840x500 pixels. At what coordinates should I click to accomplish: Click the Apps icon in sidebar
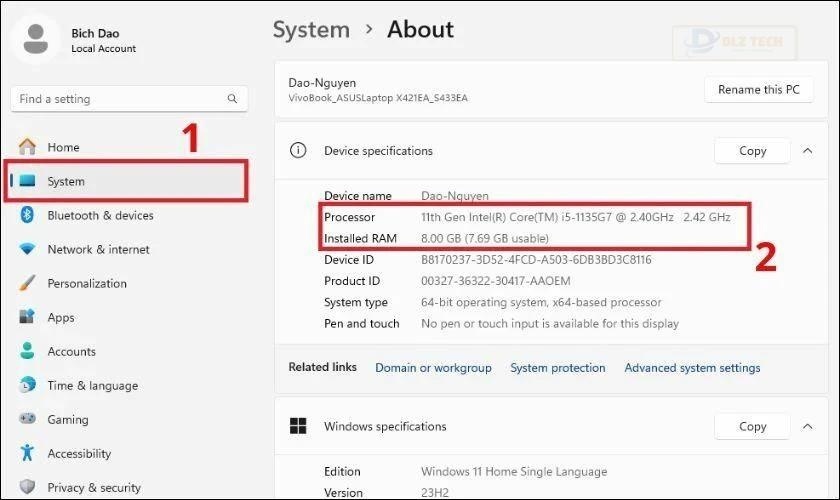coord(28,317)
